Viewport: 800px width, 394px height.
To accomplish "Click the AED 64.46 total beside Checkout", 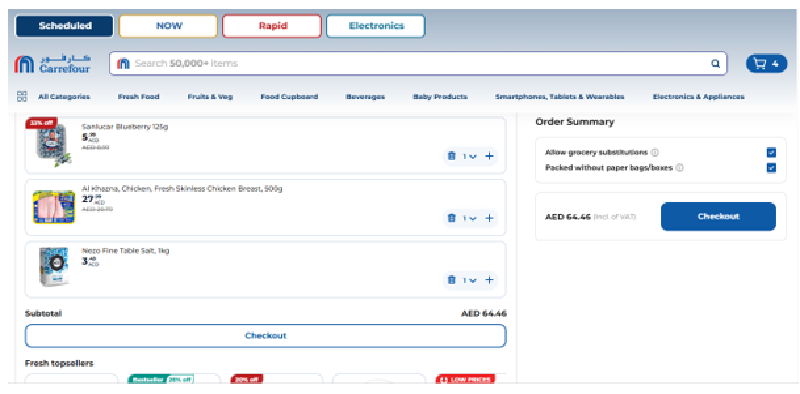I will click(x=568, y=216).
